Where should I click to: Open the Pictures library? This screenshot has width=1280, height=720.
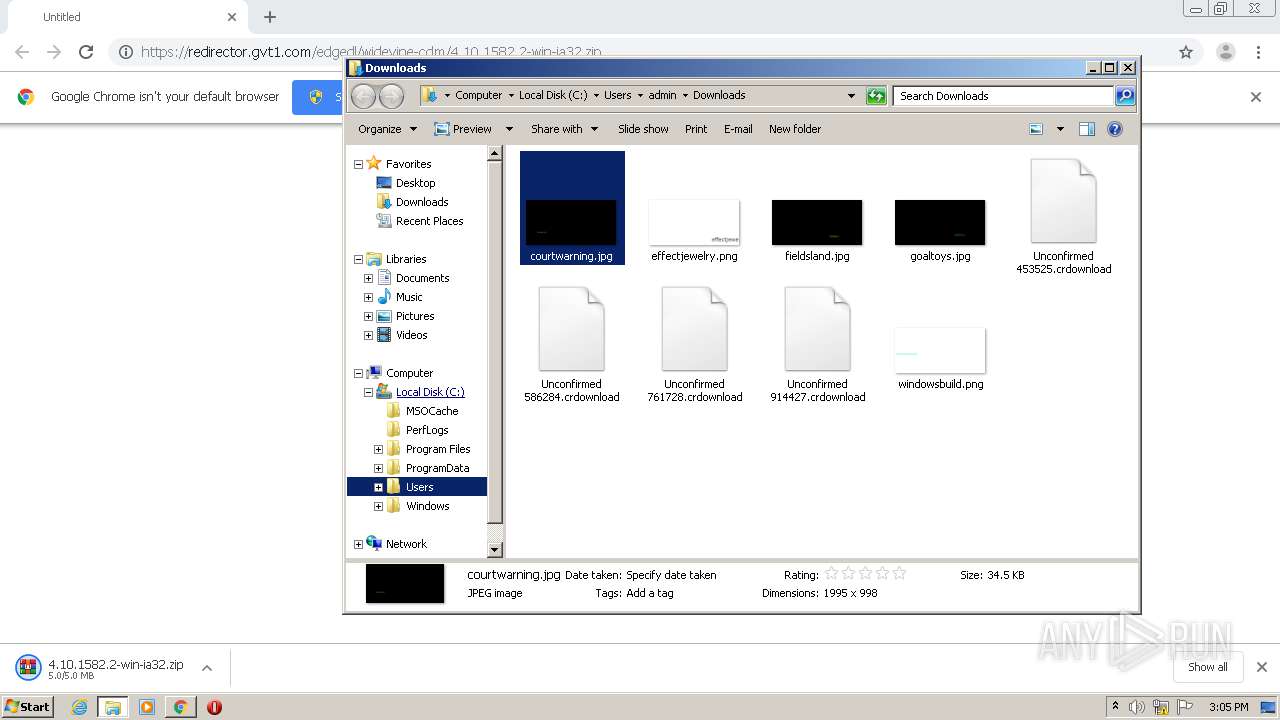point(414,316)
